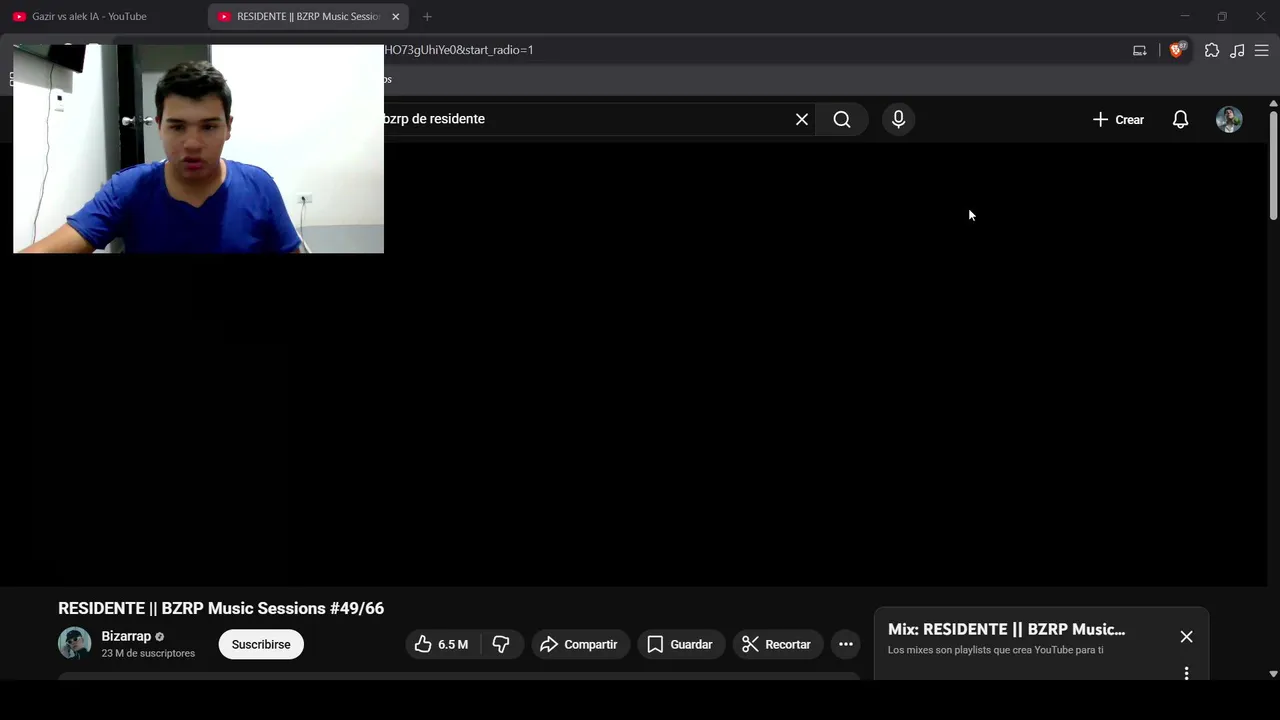Click the webcam overlay video feed

point(198,149)
